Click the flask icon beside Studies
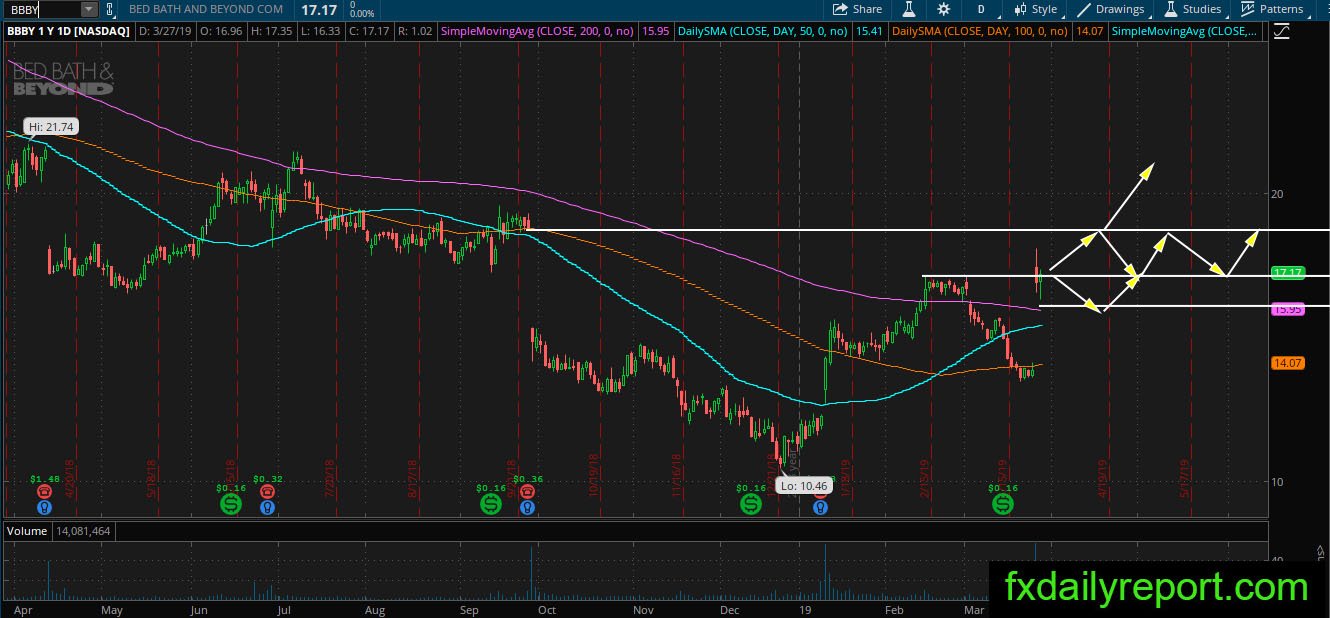The height and width of the screenshot is (618, 1330). pos(1170,9)
